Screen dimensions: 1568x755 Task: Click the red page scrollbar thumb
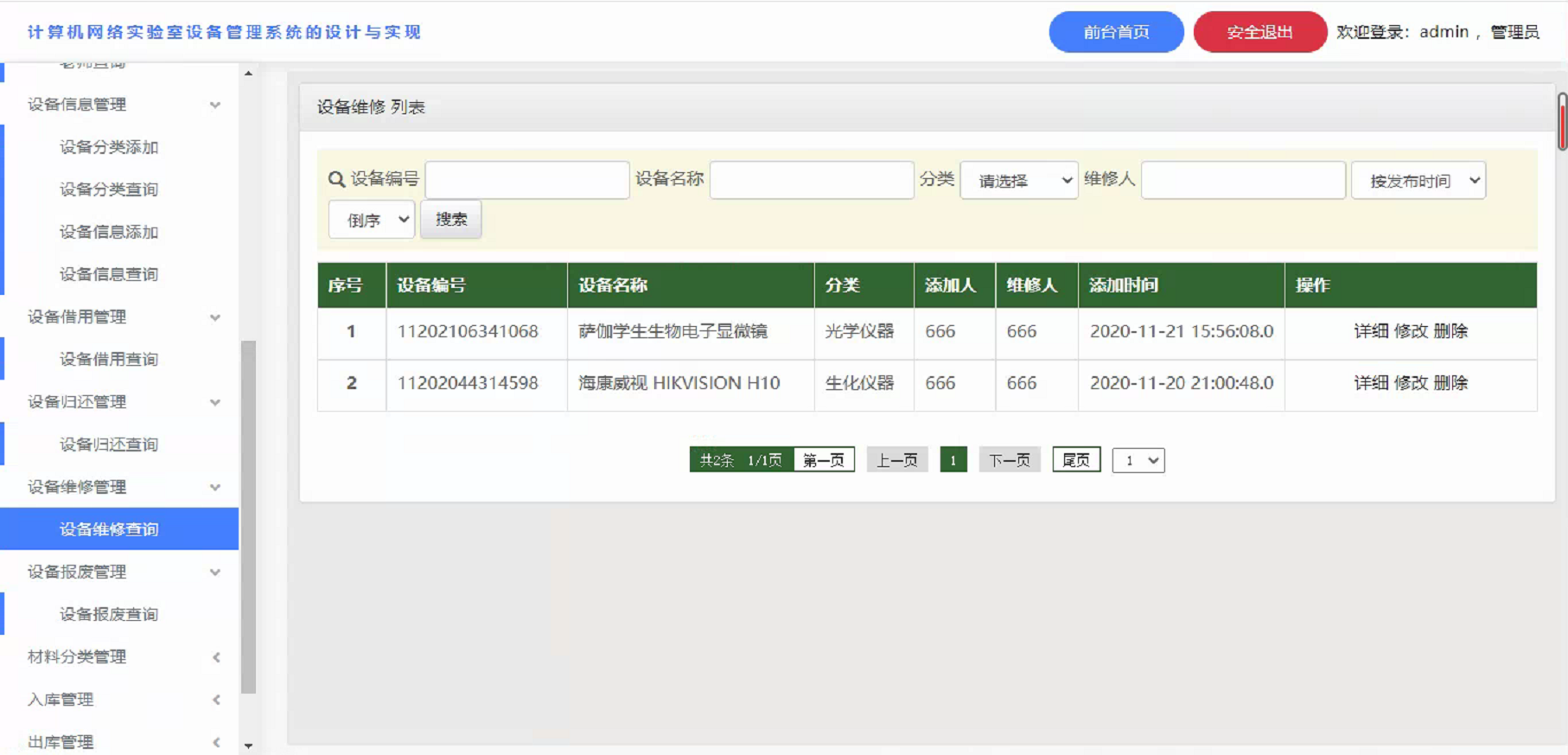pyautogui.click(x=1563, y=122)
